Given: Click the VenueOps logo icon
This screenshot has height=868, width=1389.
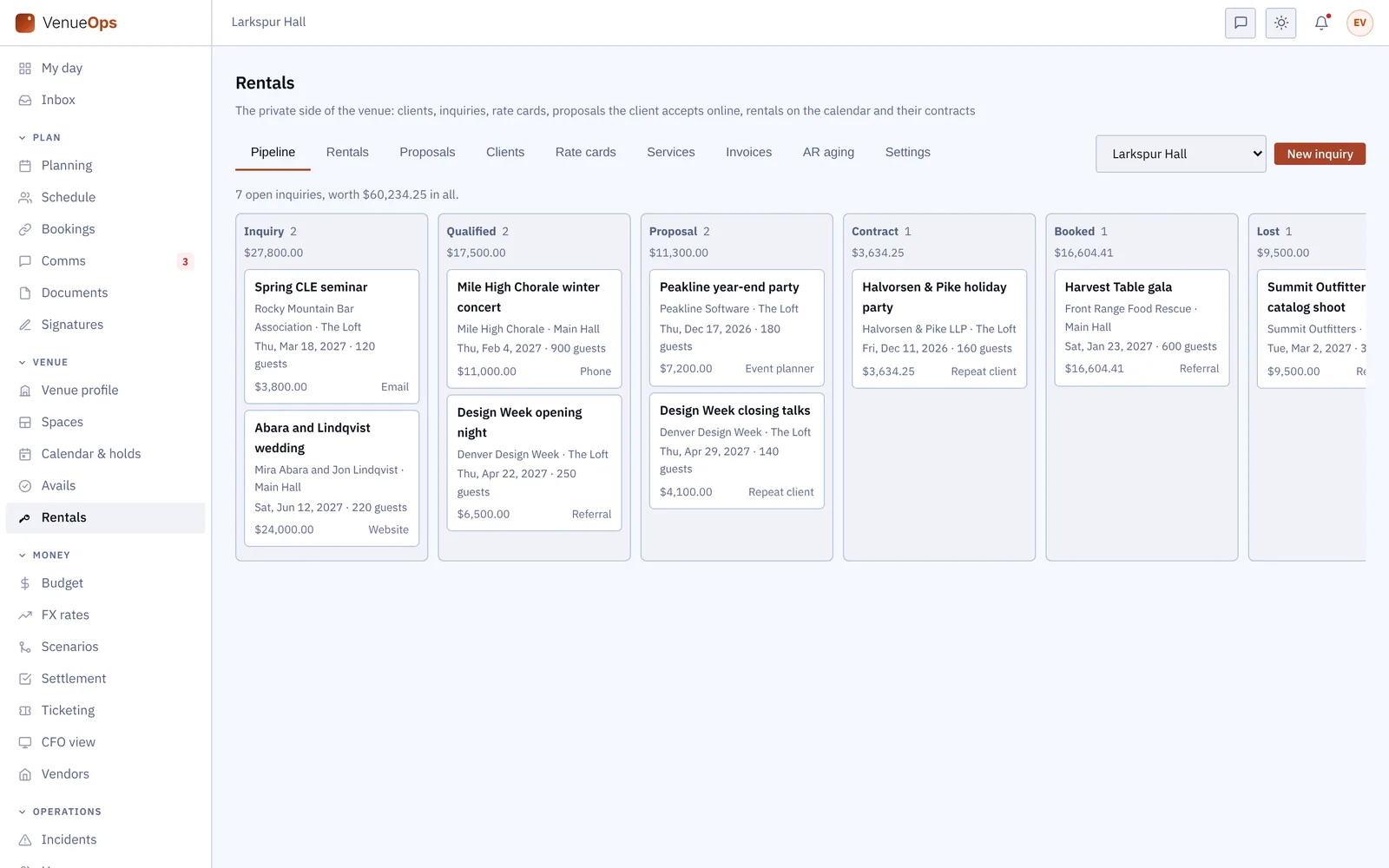Looking at the screenshot, I should pyautogui.click(x=25, y=23).
